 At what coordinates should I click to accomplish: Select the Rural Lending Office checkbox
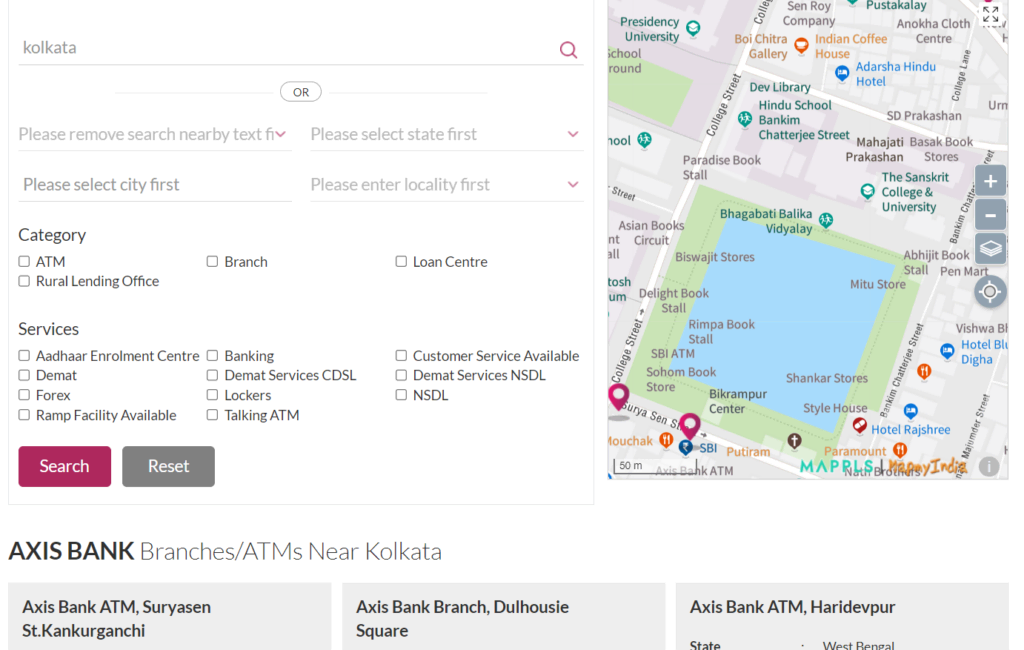pos(24,281)
